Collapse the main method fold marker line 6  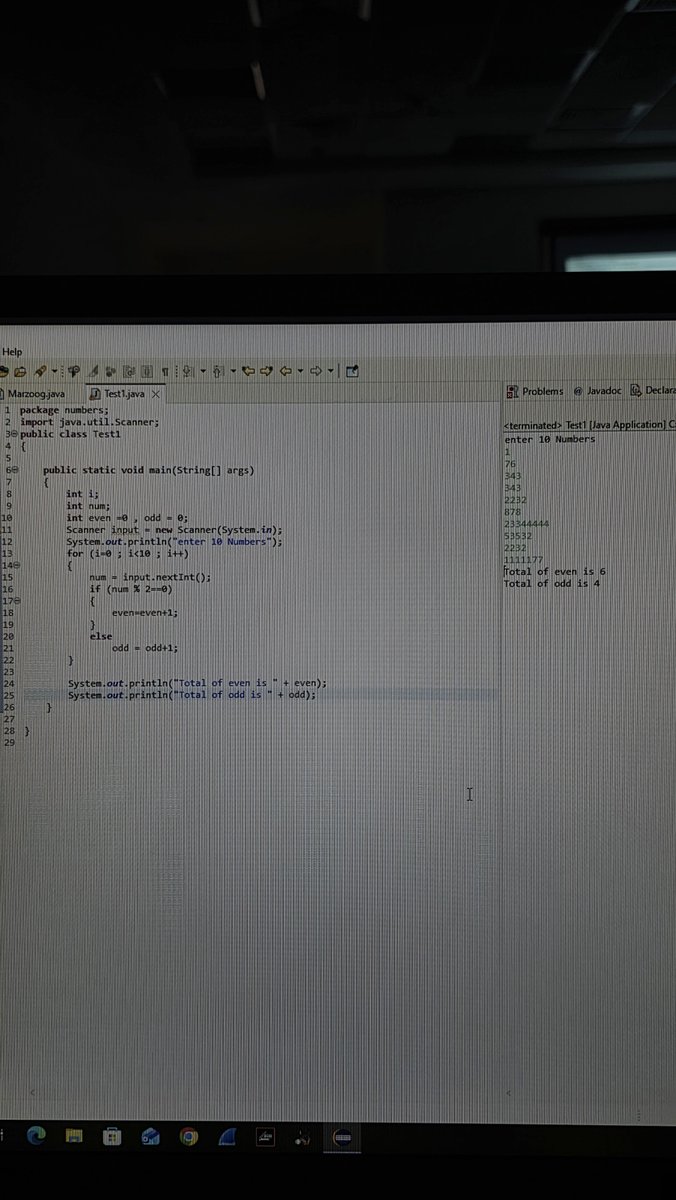click(x=13, y=470)
